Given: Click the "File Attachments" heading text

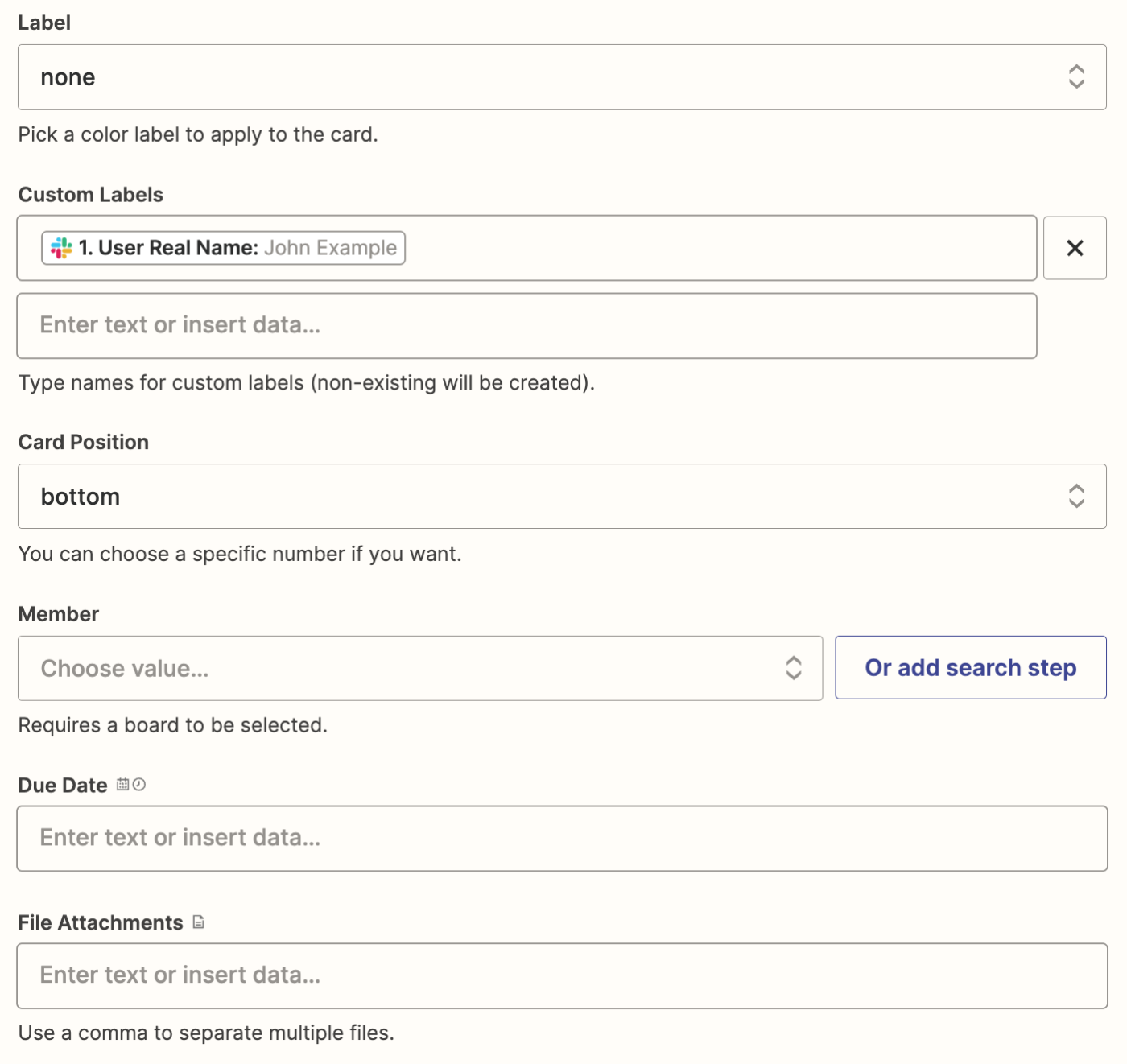Looking at the screenshot, I should pos(101,922).
